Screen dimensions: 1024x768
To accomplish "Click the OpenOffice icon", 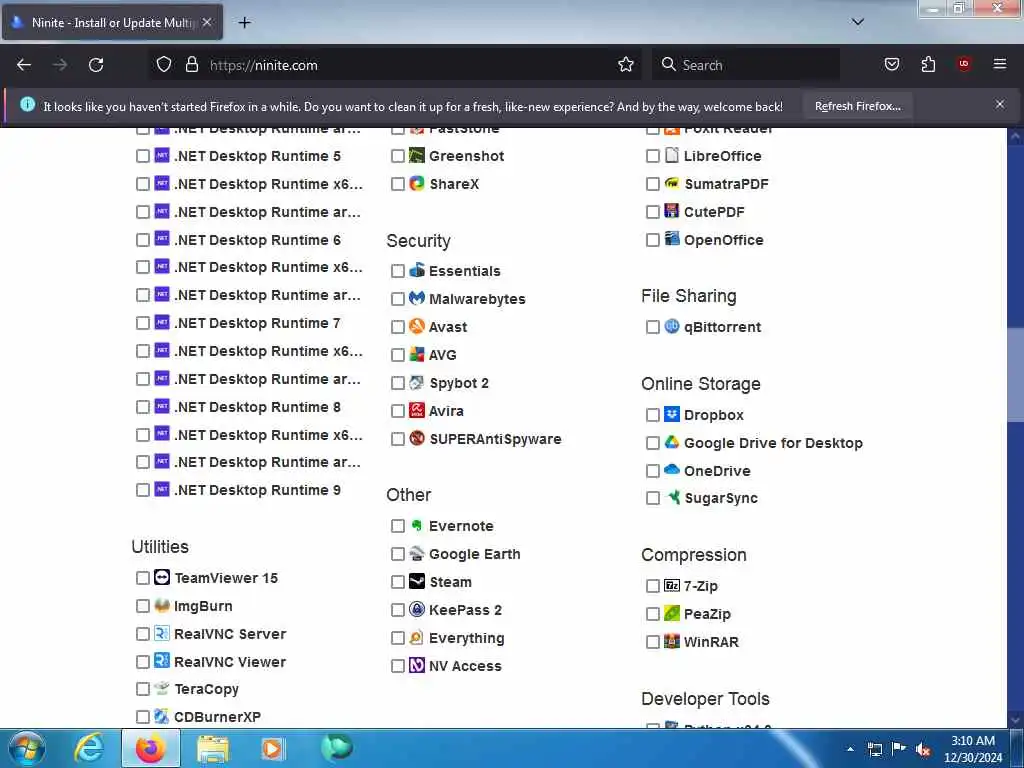I will pyautogui.click(x=672, y=239).
